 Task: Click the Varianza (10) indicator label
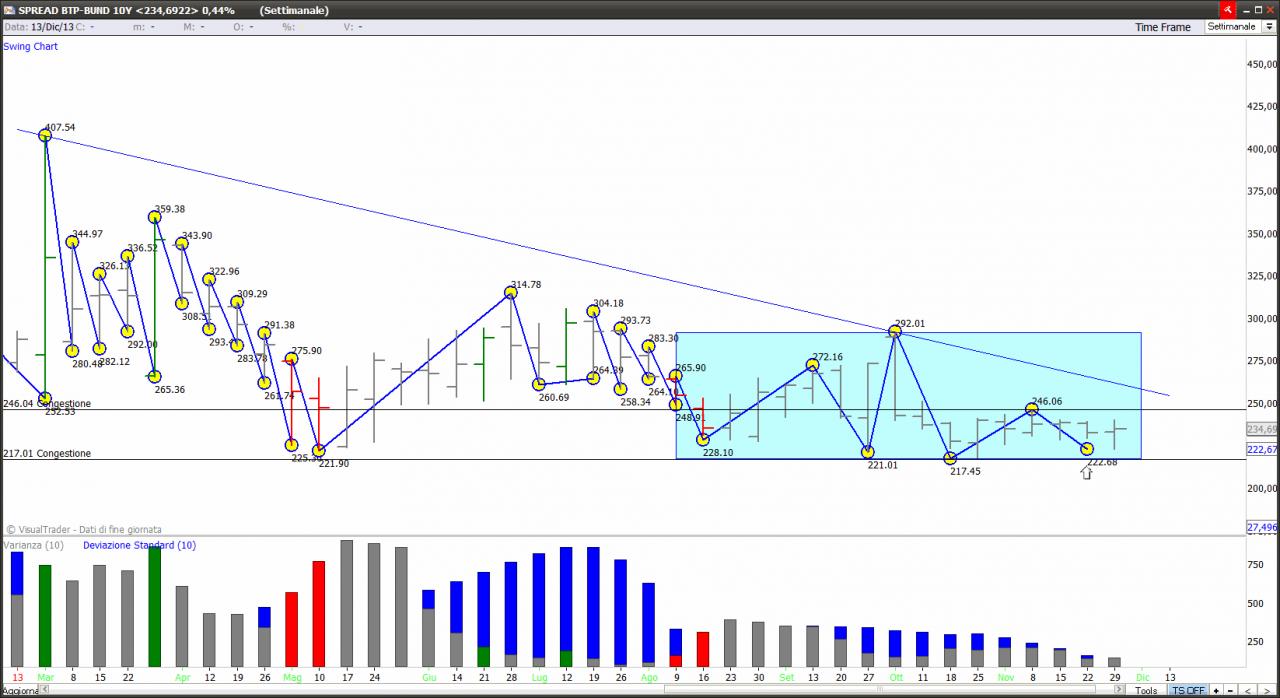(34, 545)
